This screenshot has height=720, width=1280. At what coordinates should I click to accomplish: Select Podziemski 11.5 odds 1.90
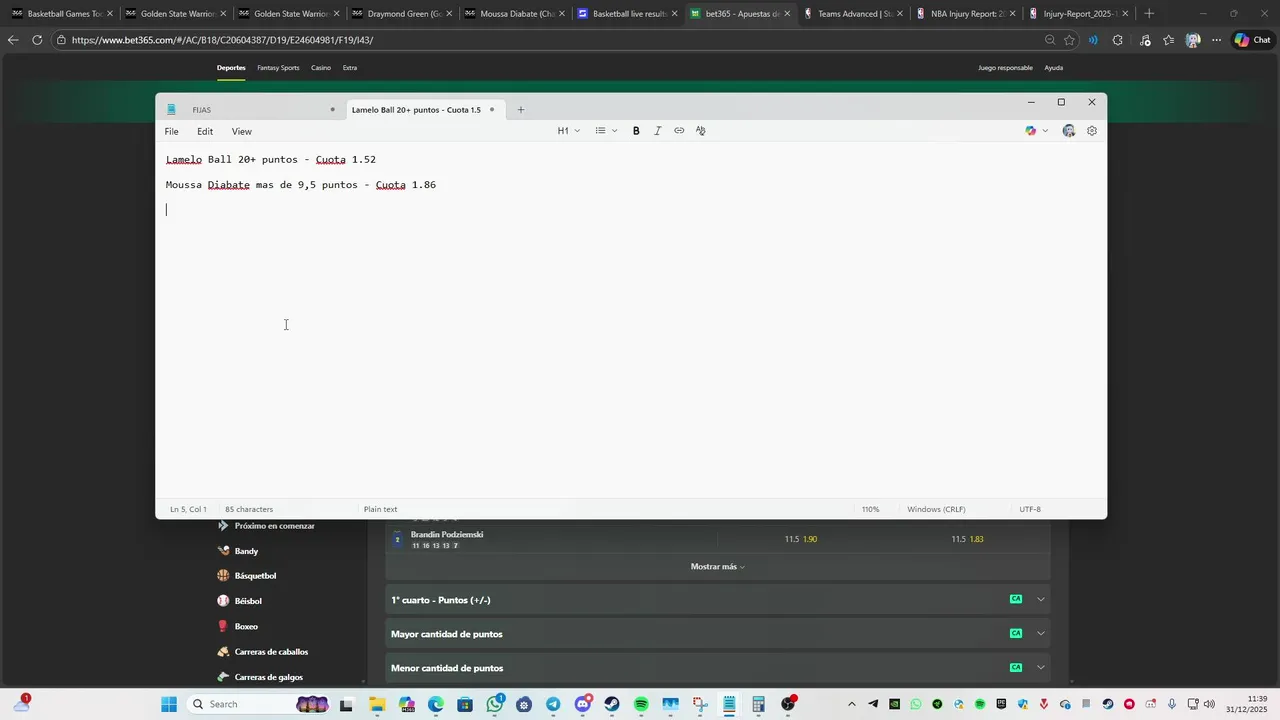pyautogui.click(x=801, y=539)
